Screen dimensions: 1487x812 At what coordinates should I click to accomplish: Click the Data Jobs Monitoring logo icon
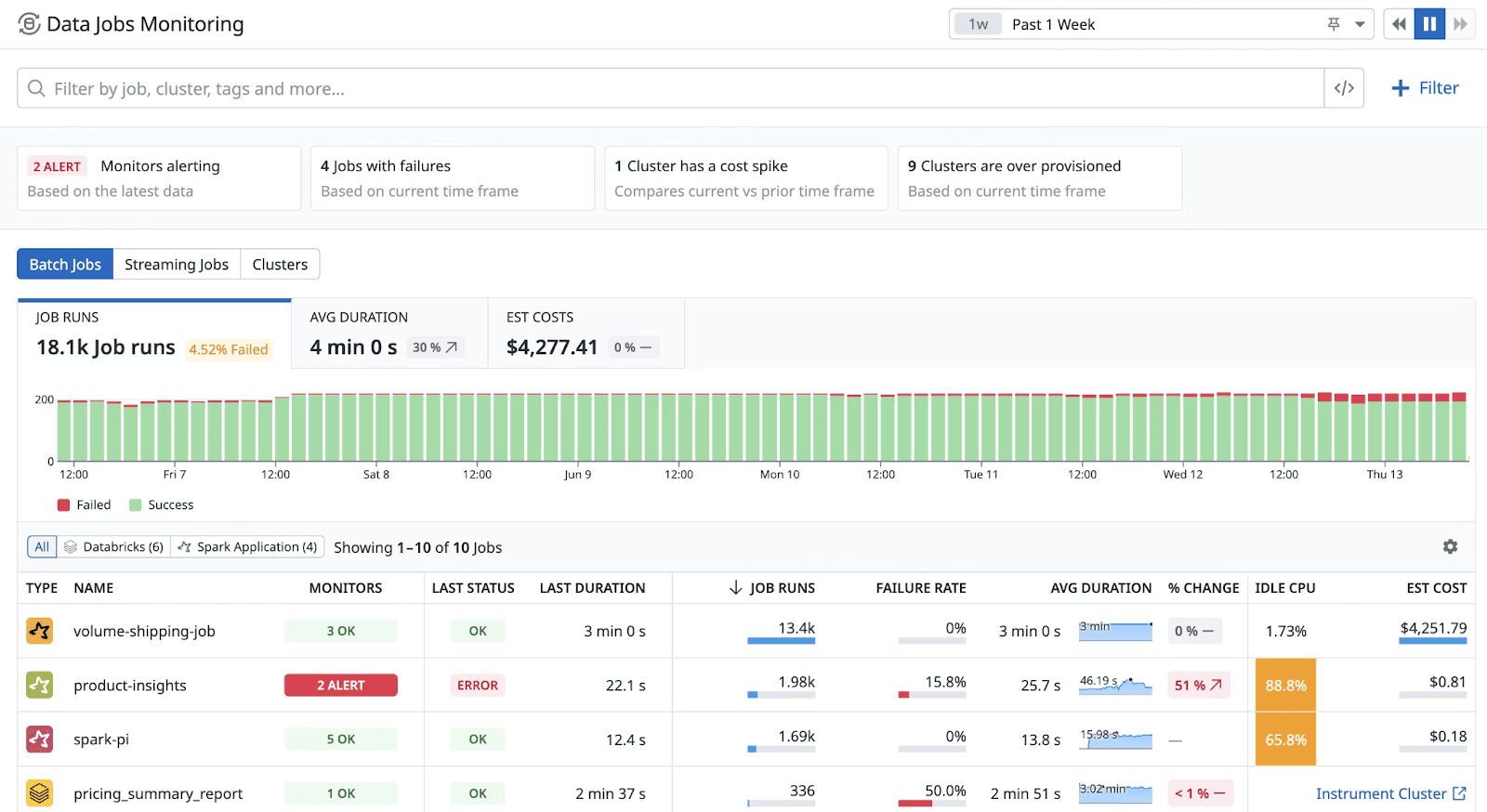29,24
